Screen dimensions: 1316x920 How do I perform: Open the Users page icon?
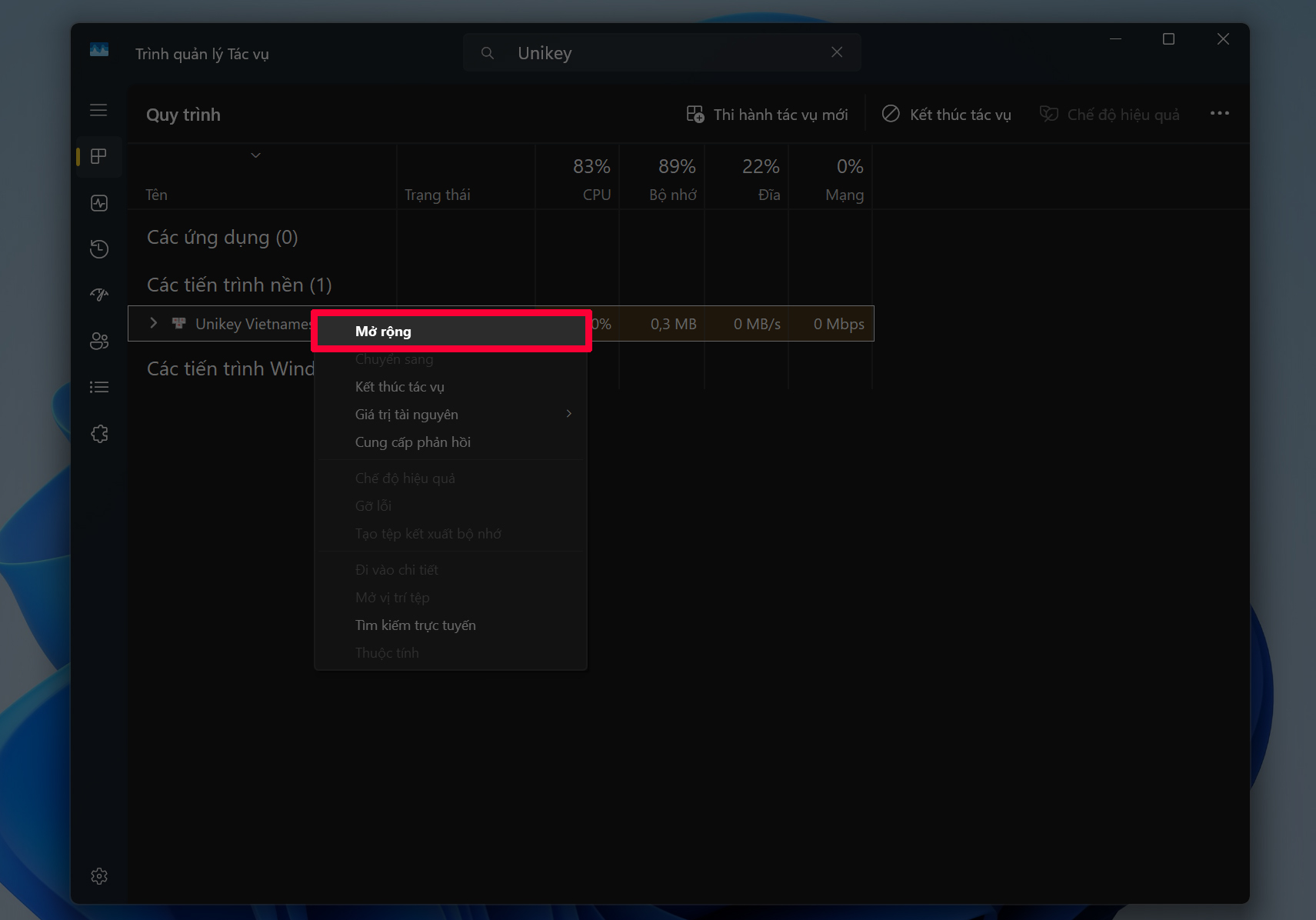point(98,342)
